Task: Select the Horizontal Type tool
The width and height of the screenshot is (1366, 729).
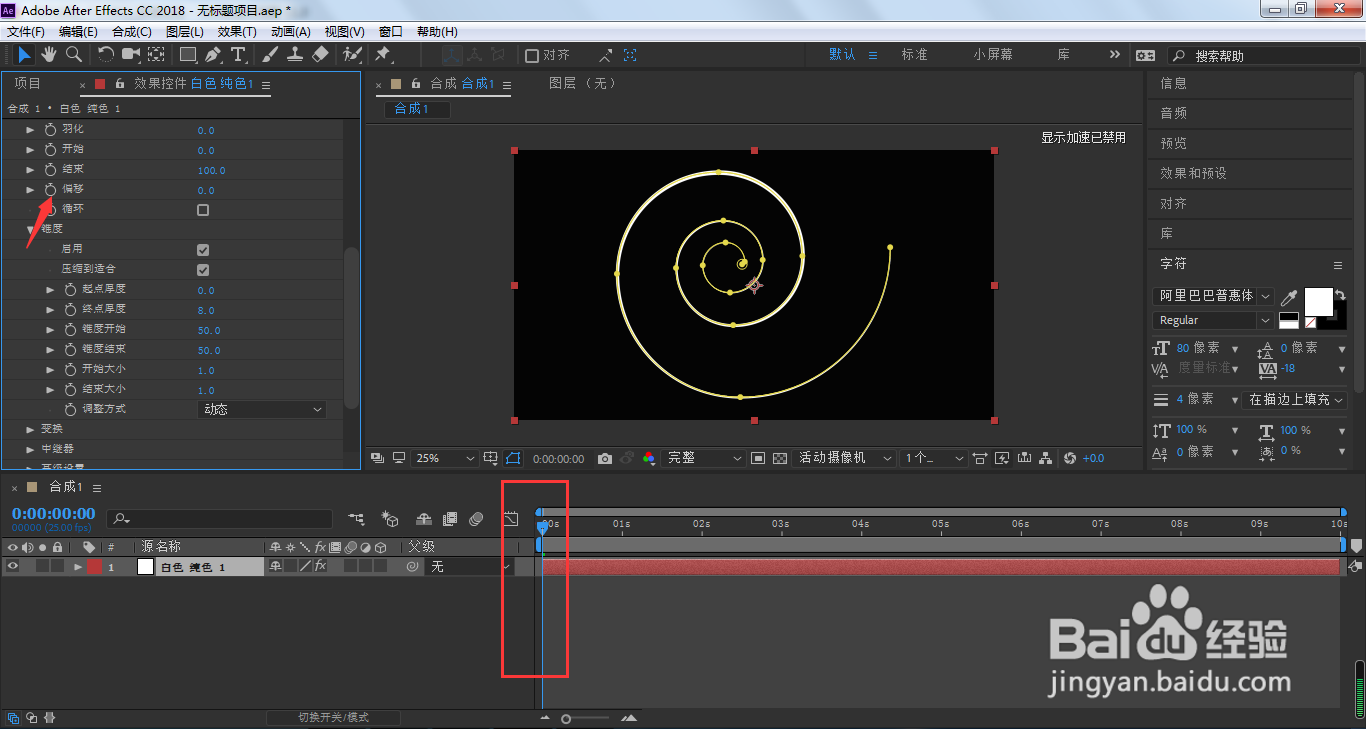Action: click(x=238, y=54)
